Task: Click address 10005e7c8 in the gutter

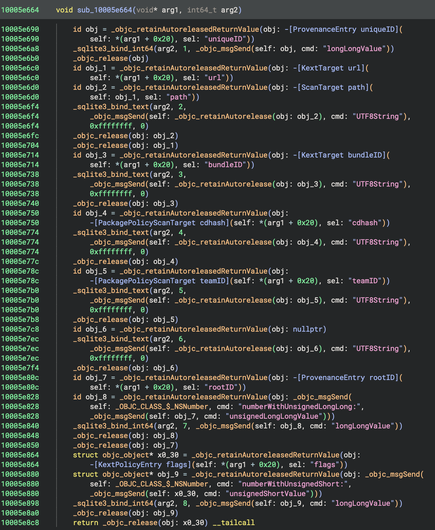Action: [20, 329]
